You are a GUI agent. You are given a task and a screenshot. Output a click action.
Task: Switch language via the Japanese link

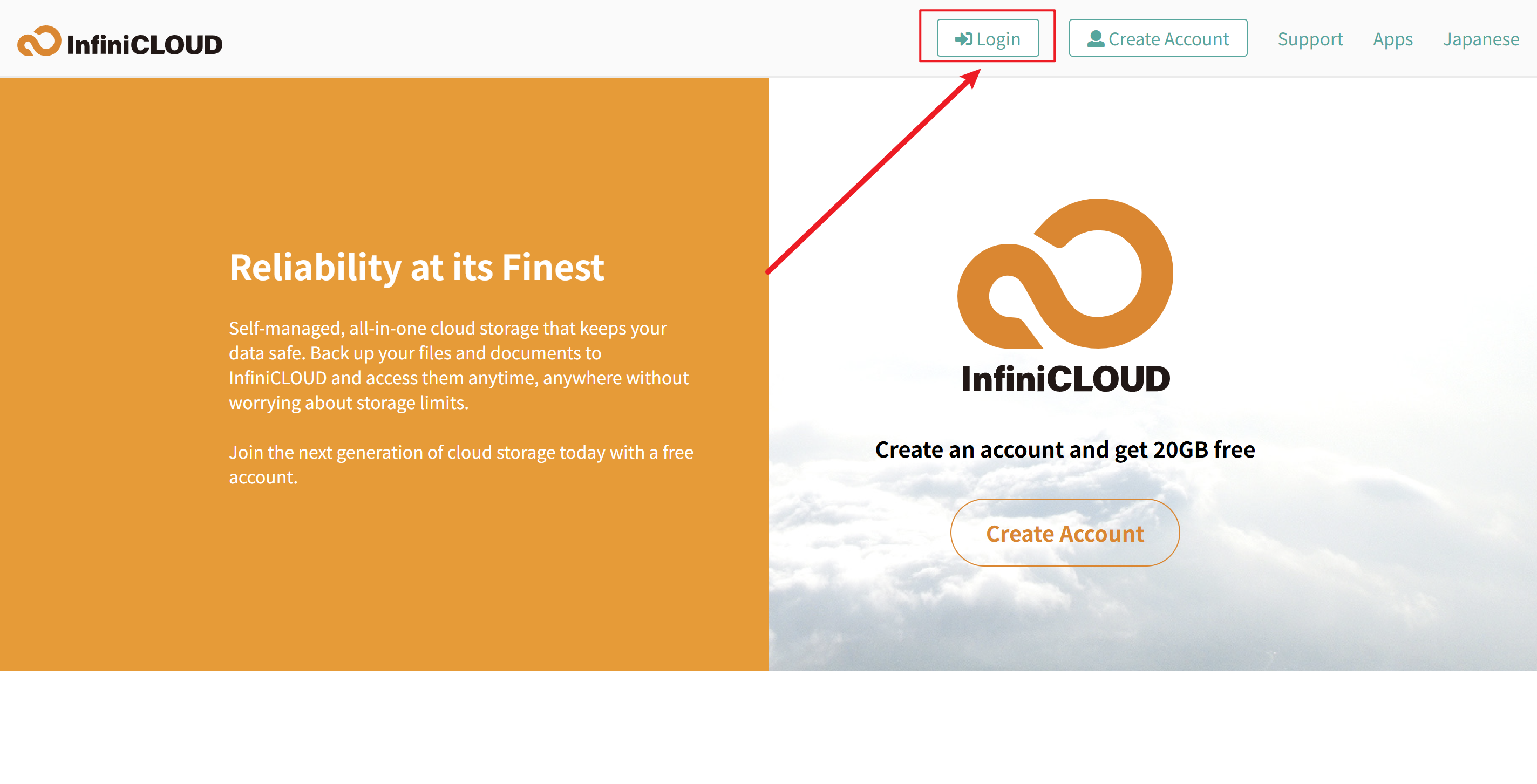pyautogui.click(x=1480, y=39)
